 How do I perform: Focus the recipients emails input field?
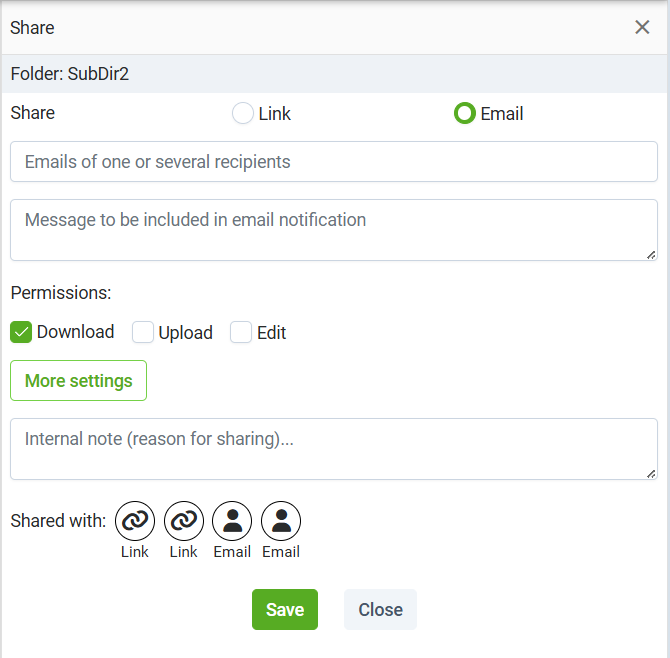pos(334,162)
